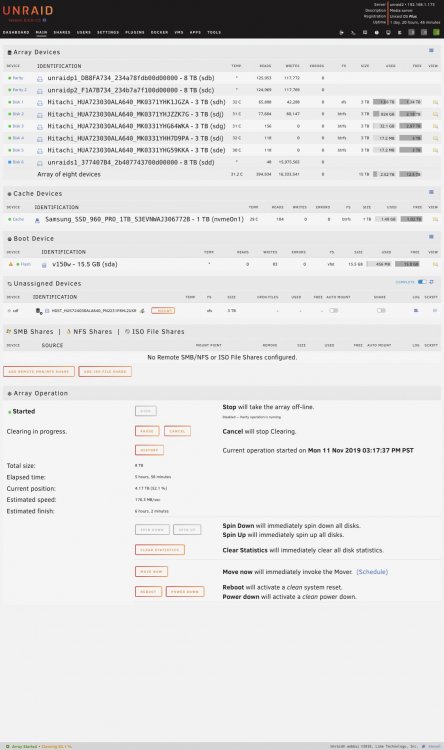
Task: Open the Users menu item
Action: 84,33
